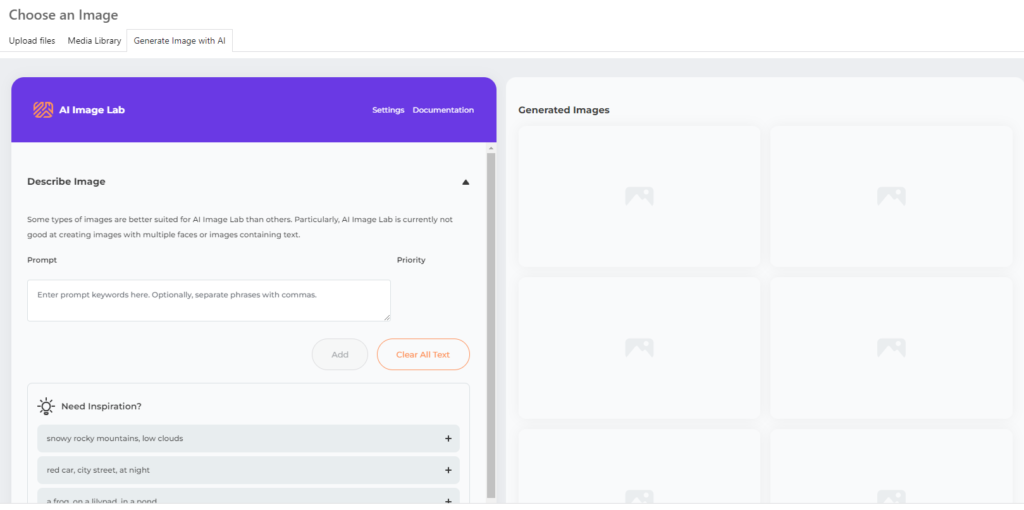Select the snowy rocky mountains, low clouds suggestion
The height and width of the screenshot is (510, 1024).
pos(248,439)
